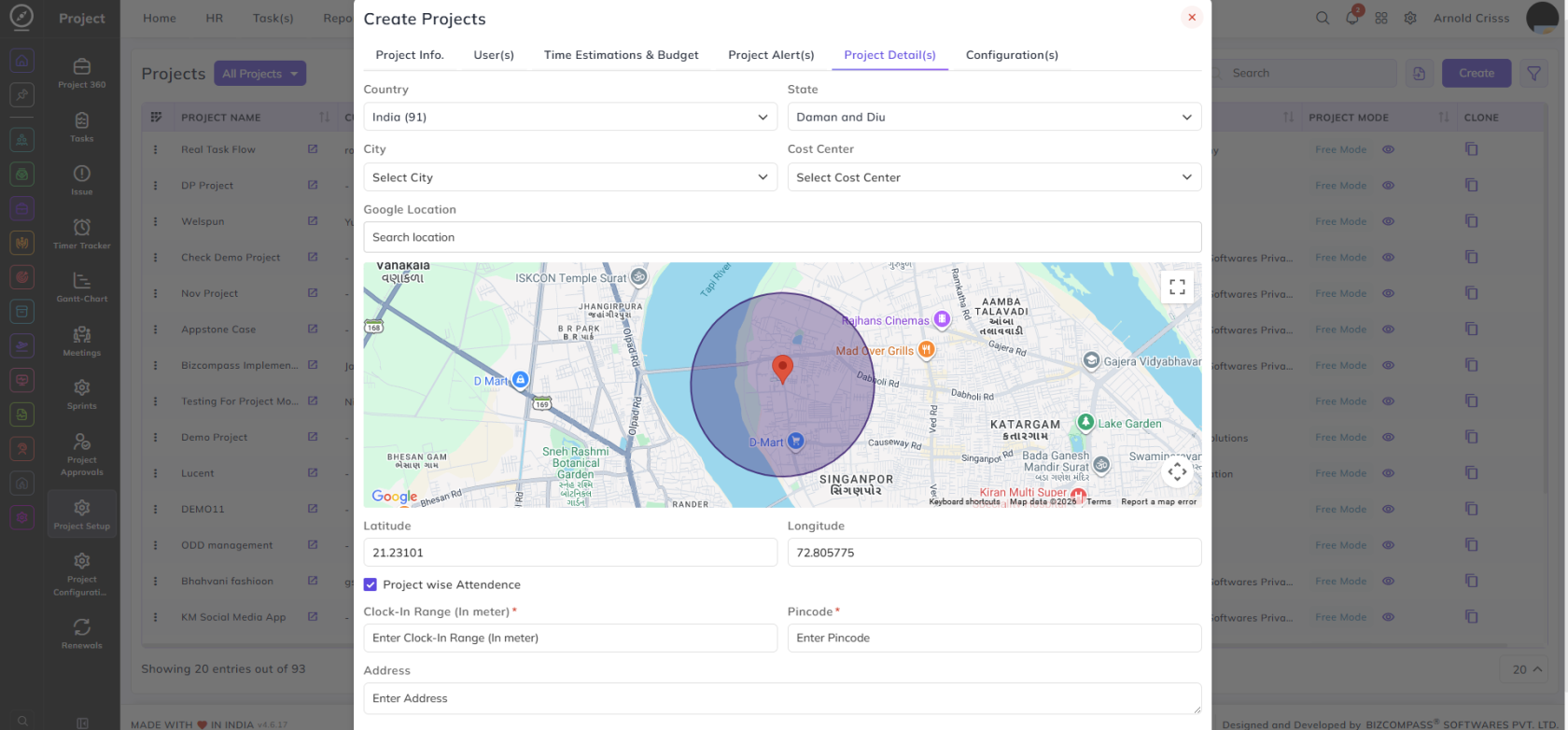Switch to Configuration(s) tab
This screenshot has width=1568, height=730.
[x=1012, y=55]
